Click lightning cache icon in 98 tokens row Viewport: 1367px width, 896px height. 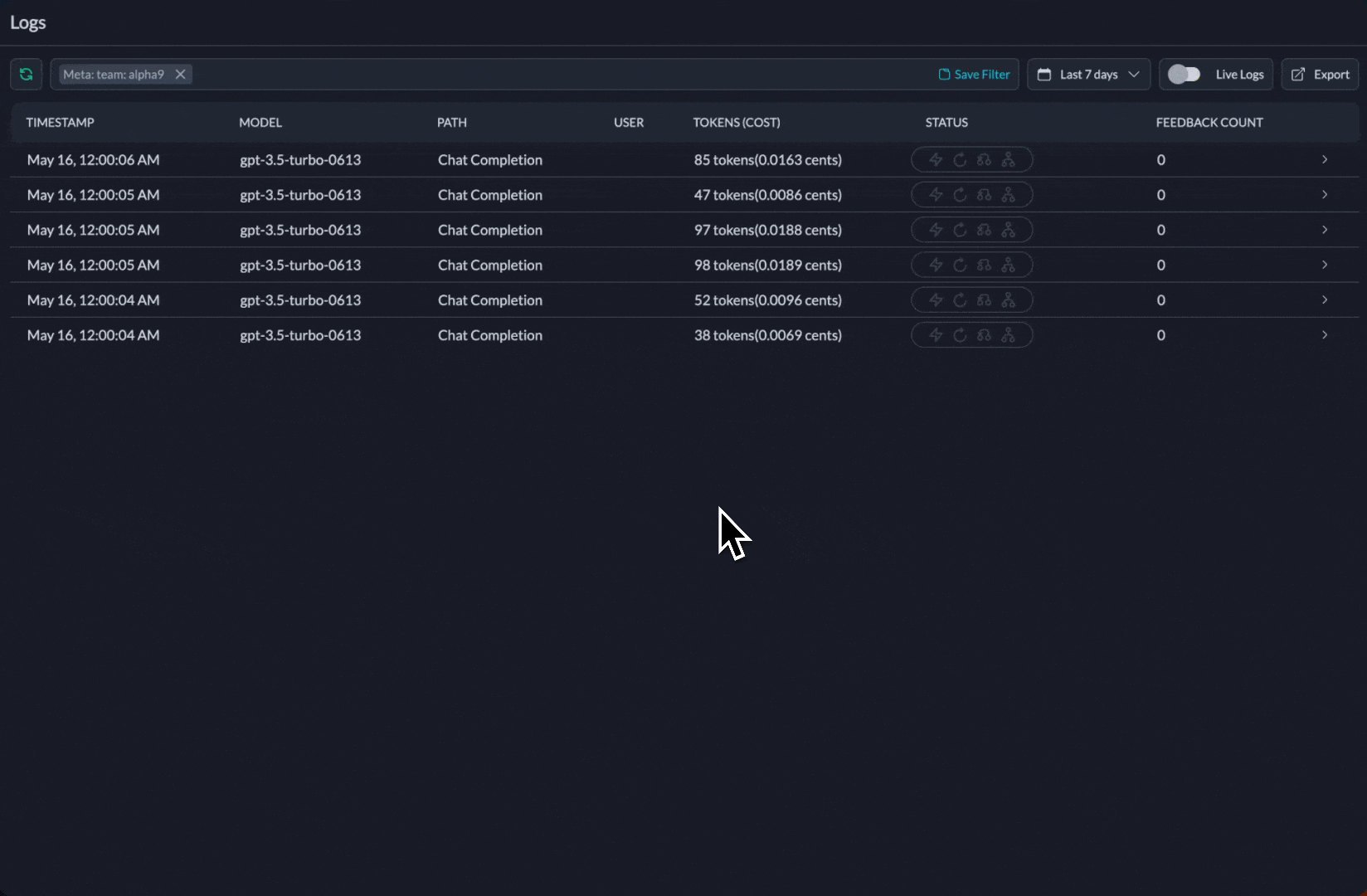(x=936, y=265)
